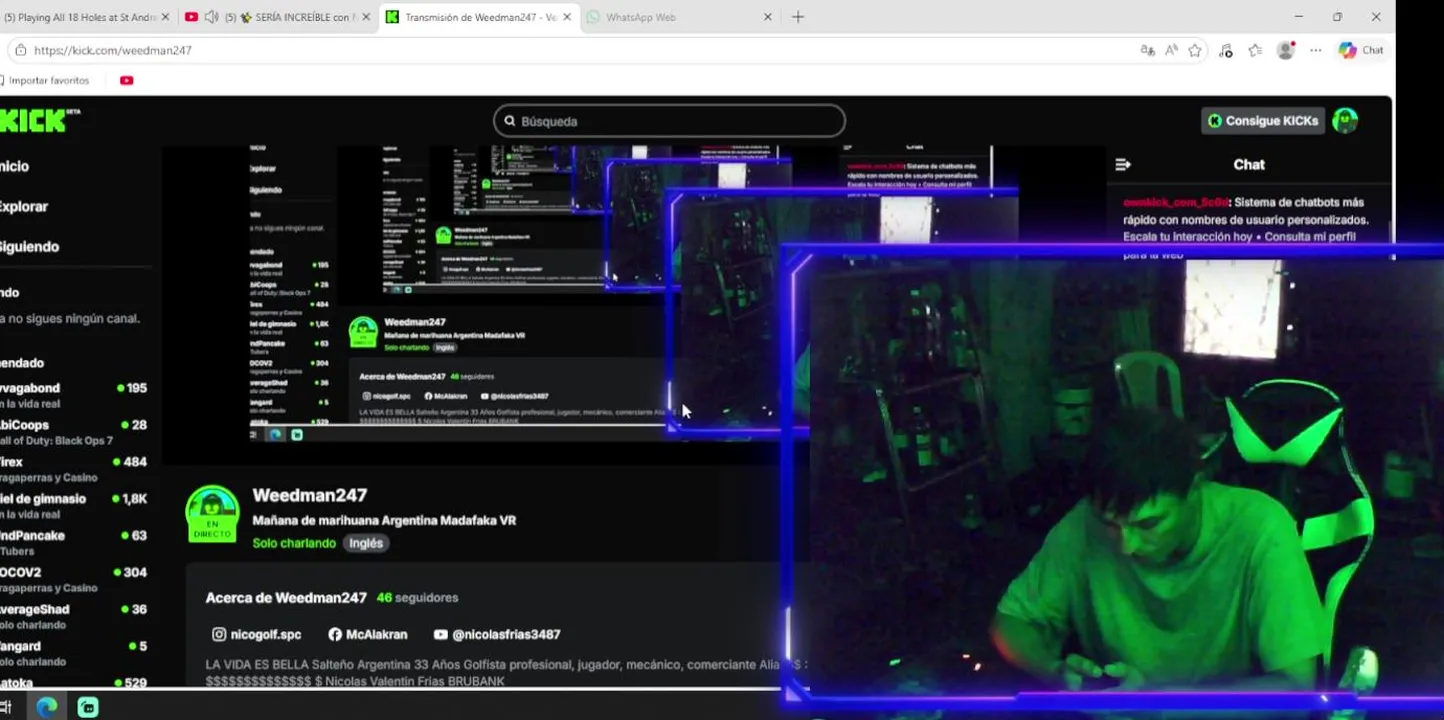This screenshot has height=720, width=1444.
Task: Go to Inicio in the Kick sidebar
Action: click(15, 166)
